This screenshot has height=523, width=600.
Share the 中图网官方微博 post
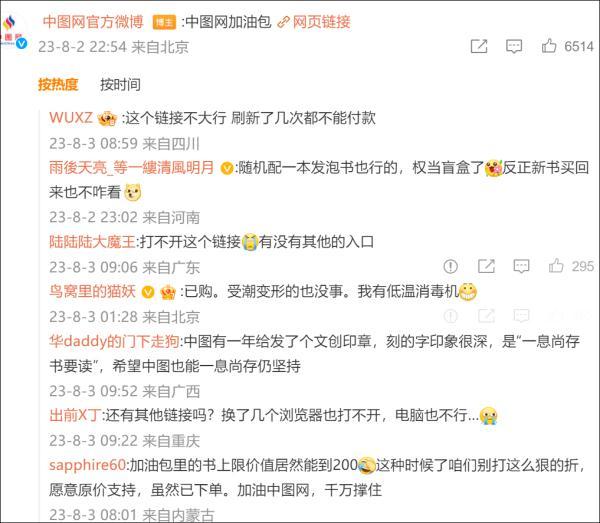click(479, 46)
